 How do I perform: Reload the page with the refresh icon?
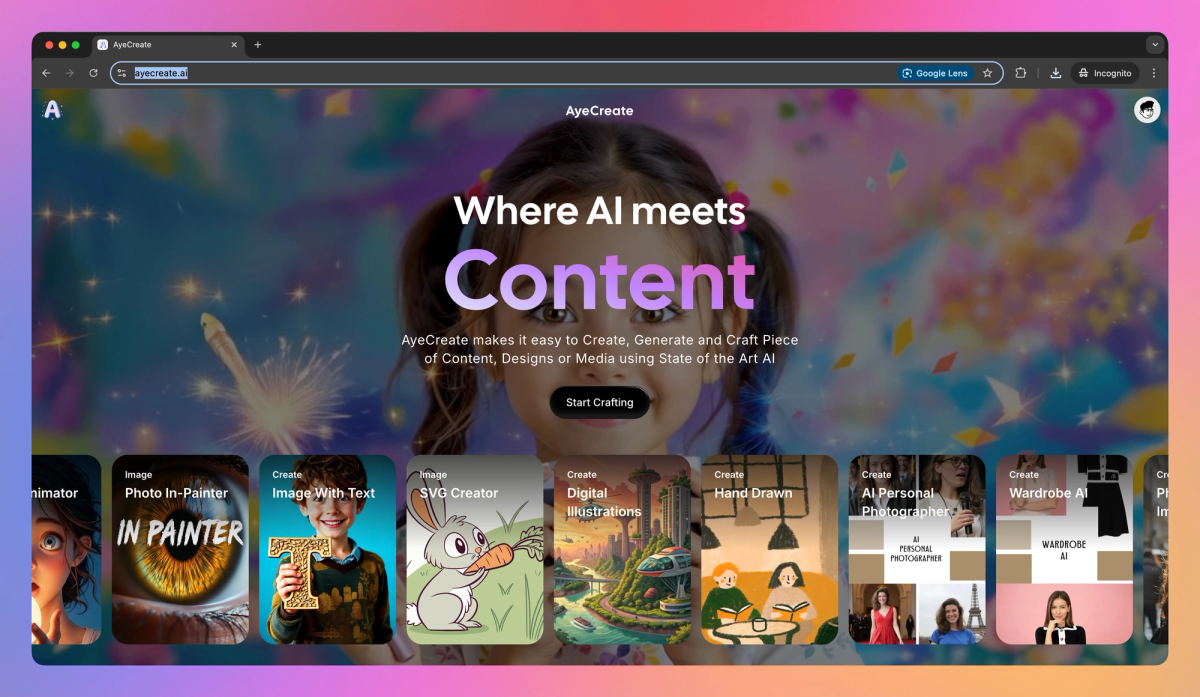pyautogui.click(x=94, y=72)
